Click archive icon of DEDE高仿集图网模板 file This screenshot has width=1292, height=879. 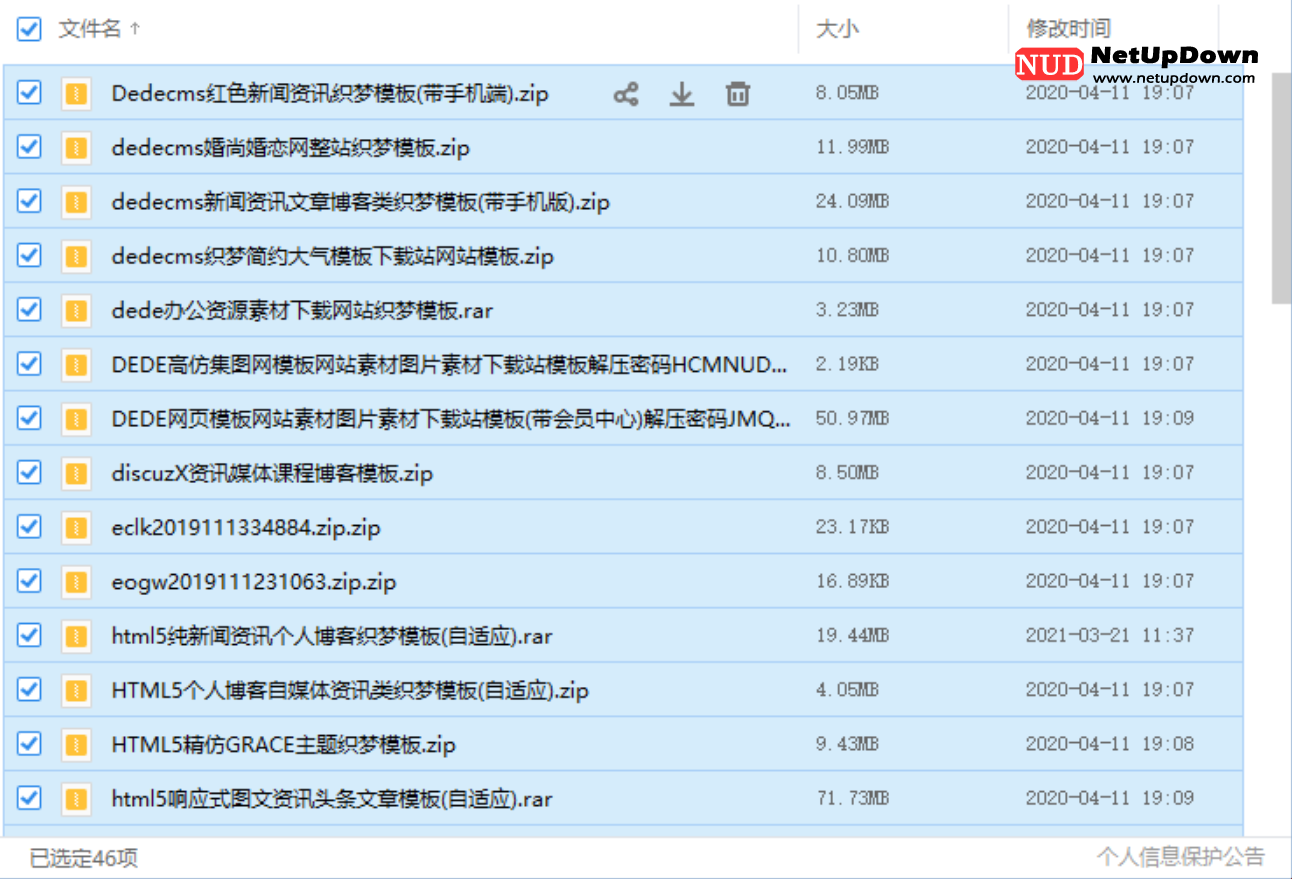pos(76,365)
